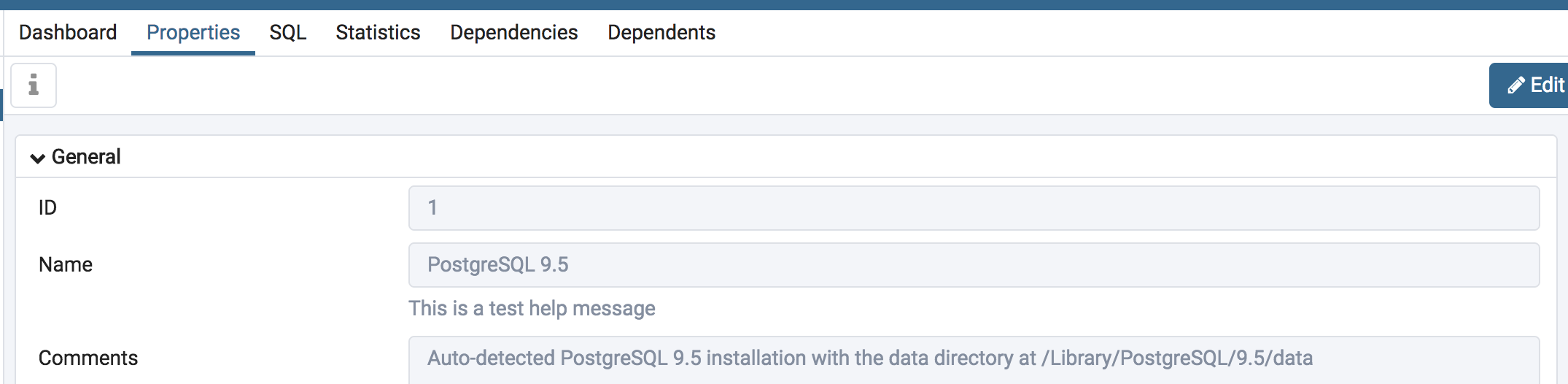Go to the Dependencies tab
This screenshot has height=384, width=1568.
click(513, 33)
